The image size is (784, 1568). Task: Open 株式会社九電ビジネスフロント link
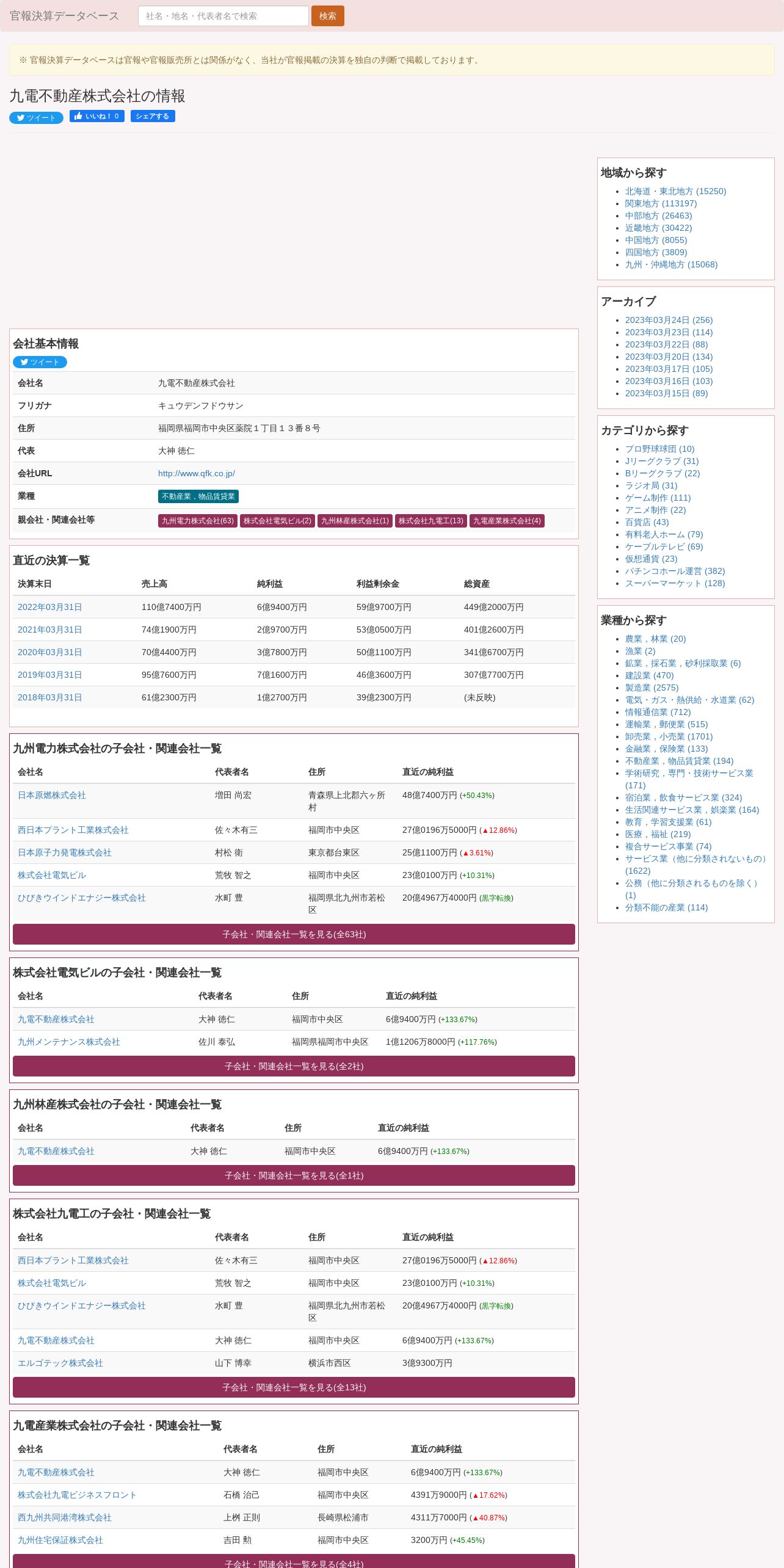pos(77,1495)
